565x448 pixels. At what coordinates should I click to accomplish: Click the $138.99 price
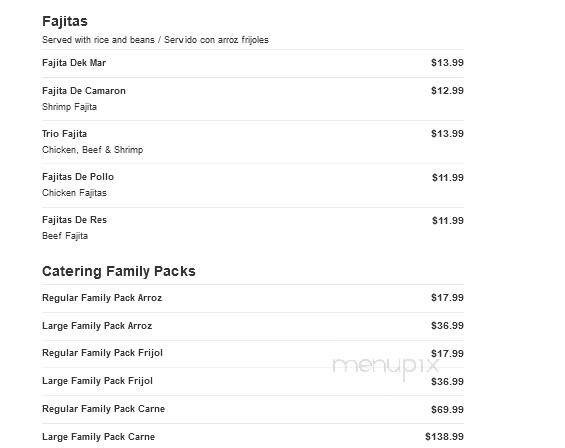point(444,437)
